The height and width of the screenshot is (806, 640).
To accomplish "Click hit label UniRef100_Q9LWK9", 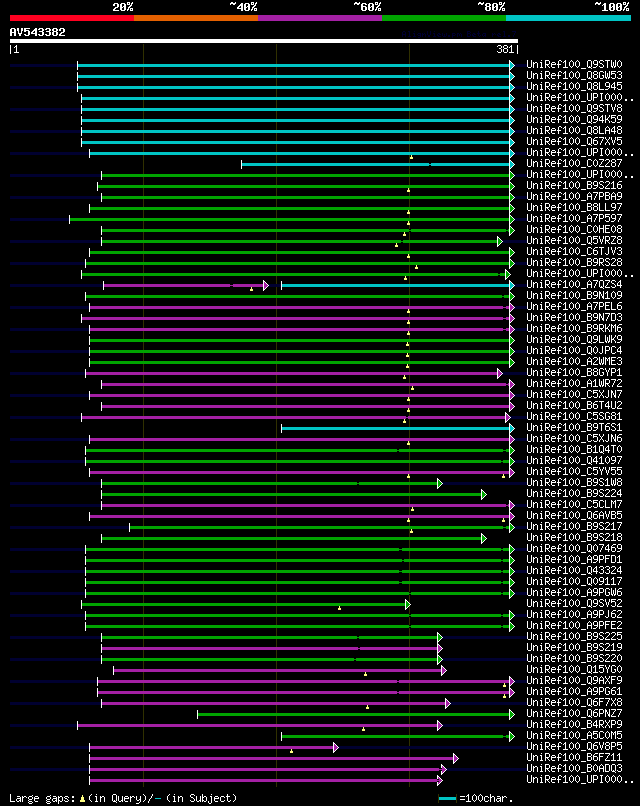I will pos(574,339).
